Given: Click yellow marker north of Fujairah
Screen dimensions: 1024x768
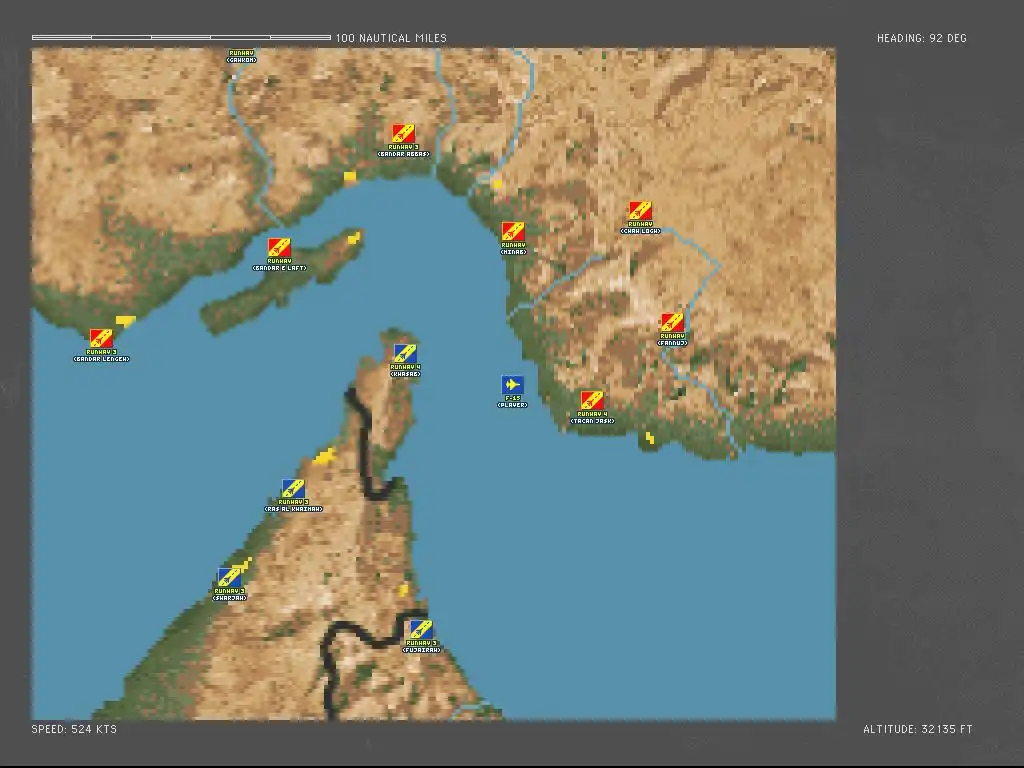Looking at the screenshot, I should tap(404, 590).
